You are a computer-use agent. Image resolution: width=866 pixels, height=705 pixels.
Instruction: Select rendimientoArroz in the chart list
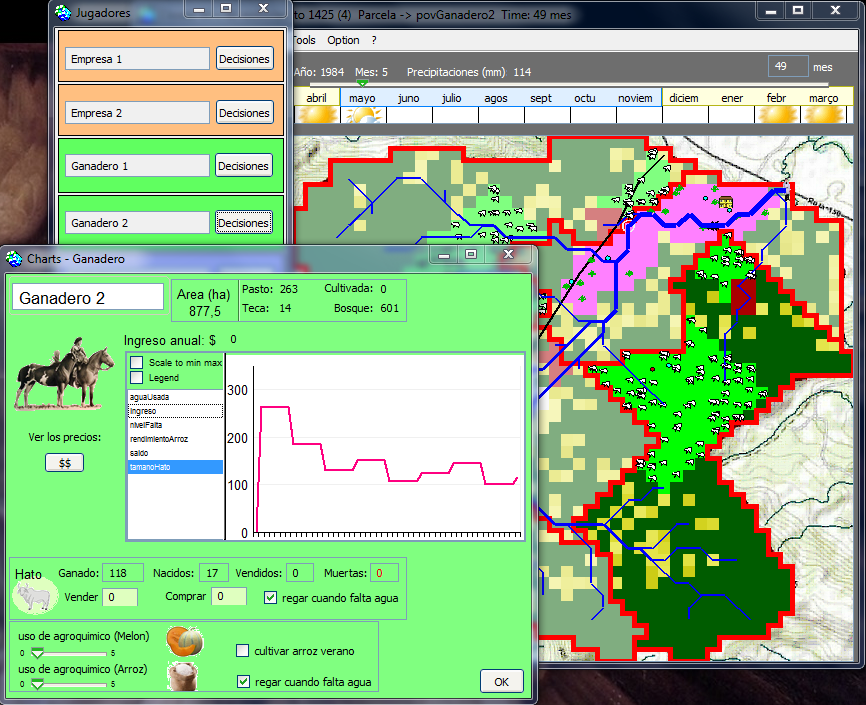point(159,439)
